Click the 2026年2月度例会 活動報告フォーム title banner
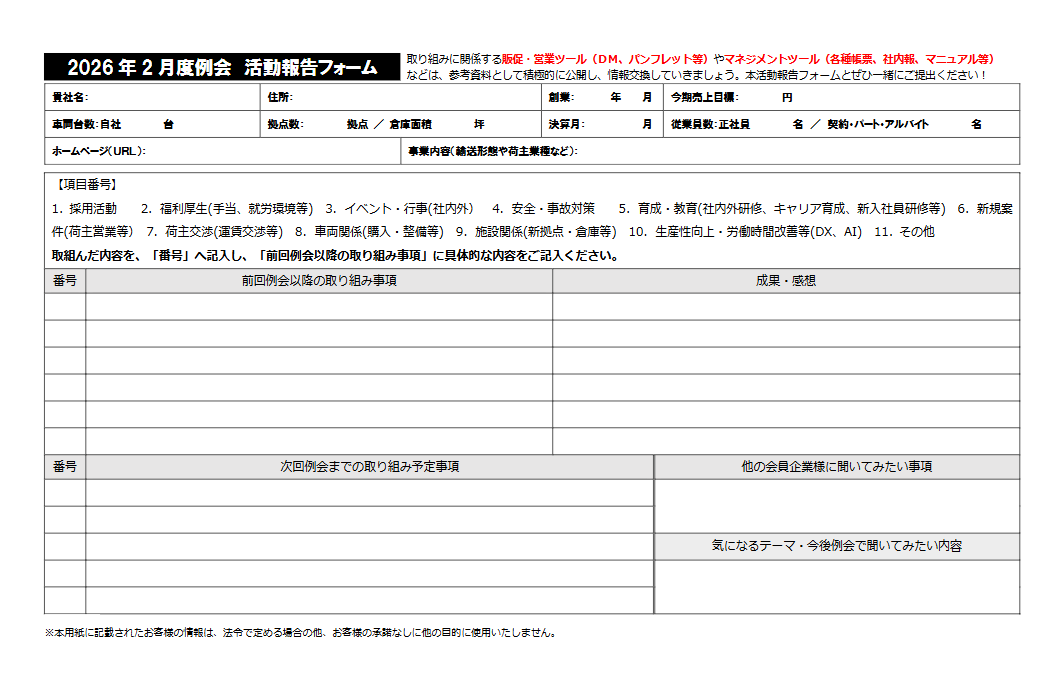The width and height of the screenshot is (1056, 680). point(222,67)
